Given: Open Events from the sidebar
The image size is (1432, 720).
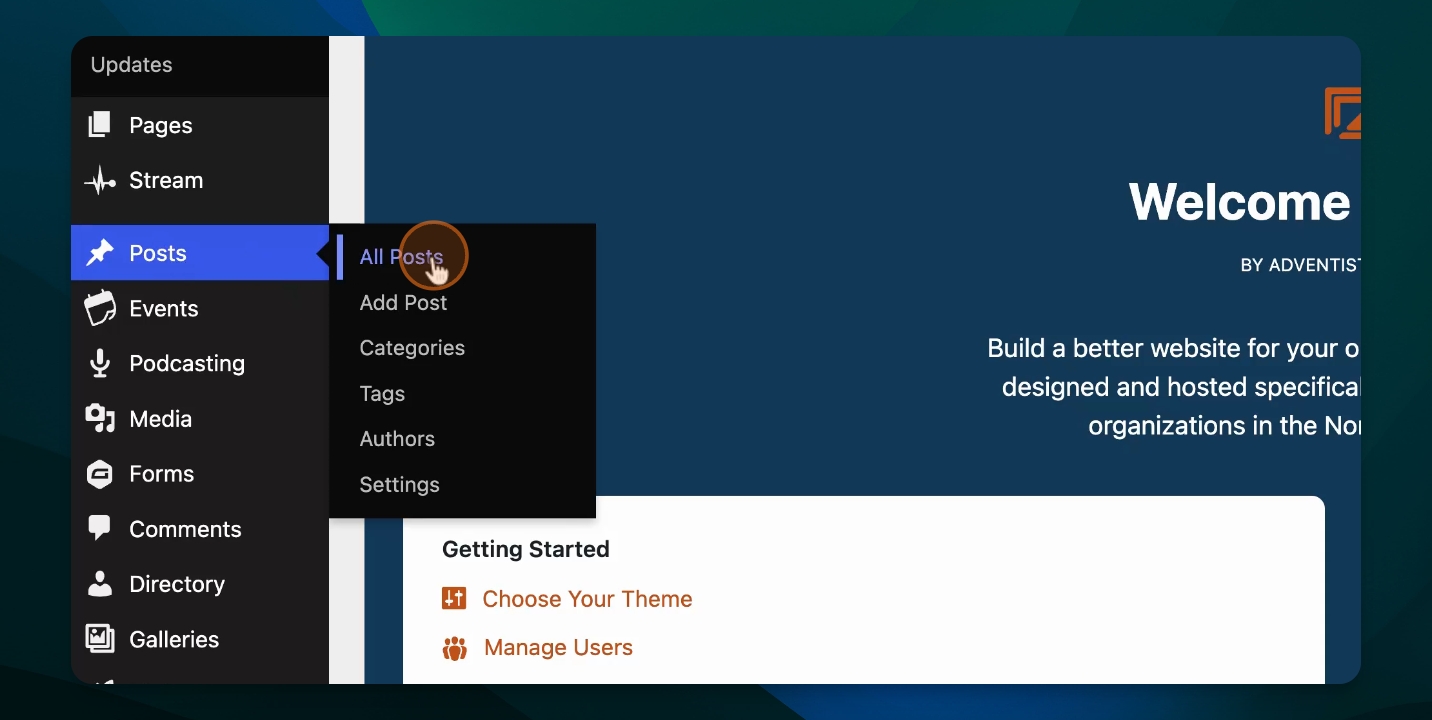Looking at the screenshot, I should tap(164, 309).
